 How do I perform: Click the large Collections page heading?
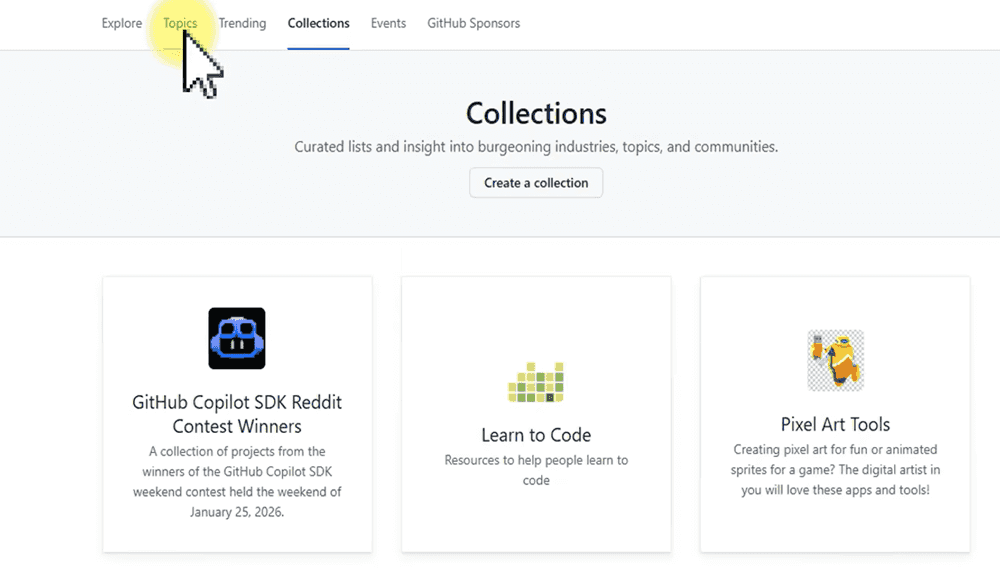point(536,113)
